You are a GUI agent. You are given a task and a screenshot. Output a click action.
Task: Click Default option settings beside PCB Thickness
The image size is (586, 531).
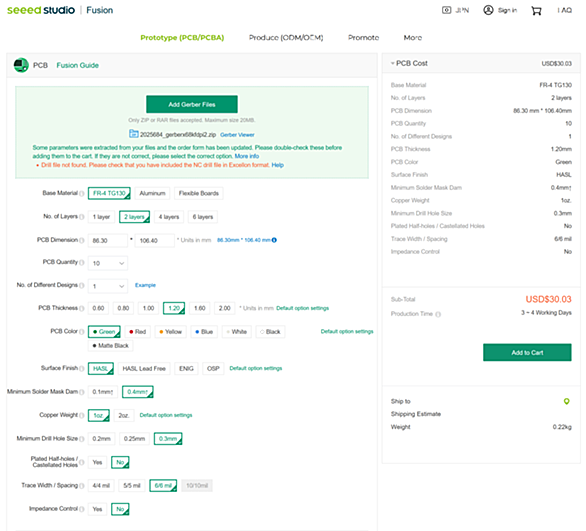pyautogui.click(x=302, y=308)
